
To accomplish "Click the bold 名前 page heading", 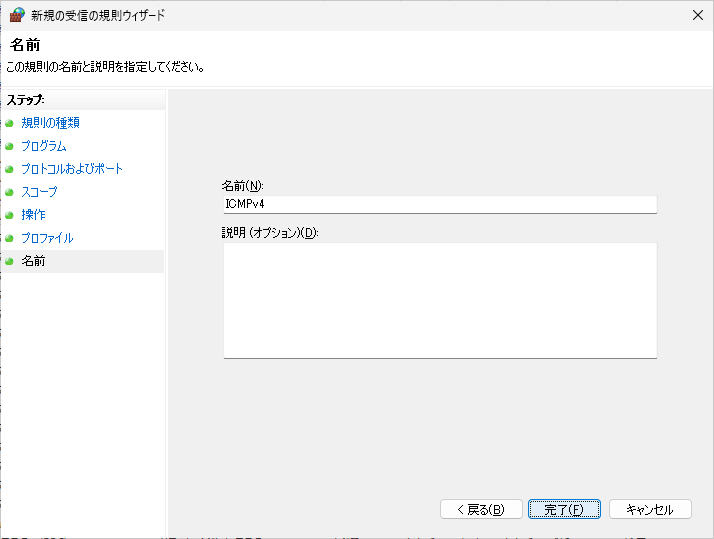I will (x=25, y=45).
